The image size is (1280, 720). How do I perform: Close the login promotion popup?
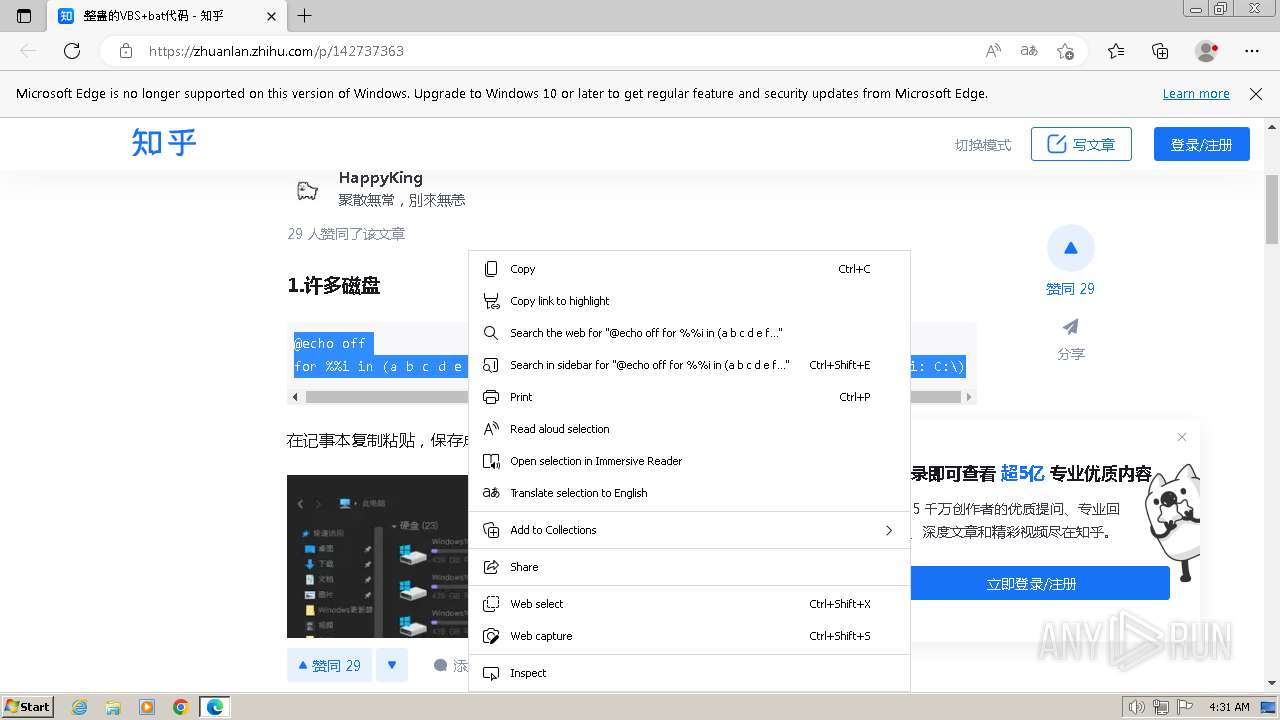coord(1182,437)
